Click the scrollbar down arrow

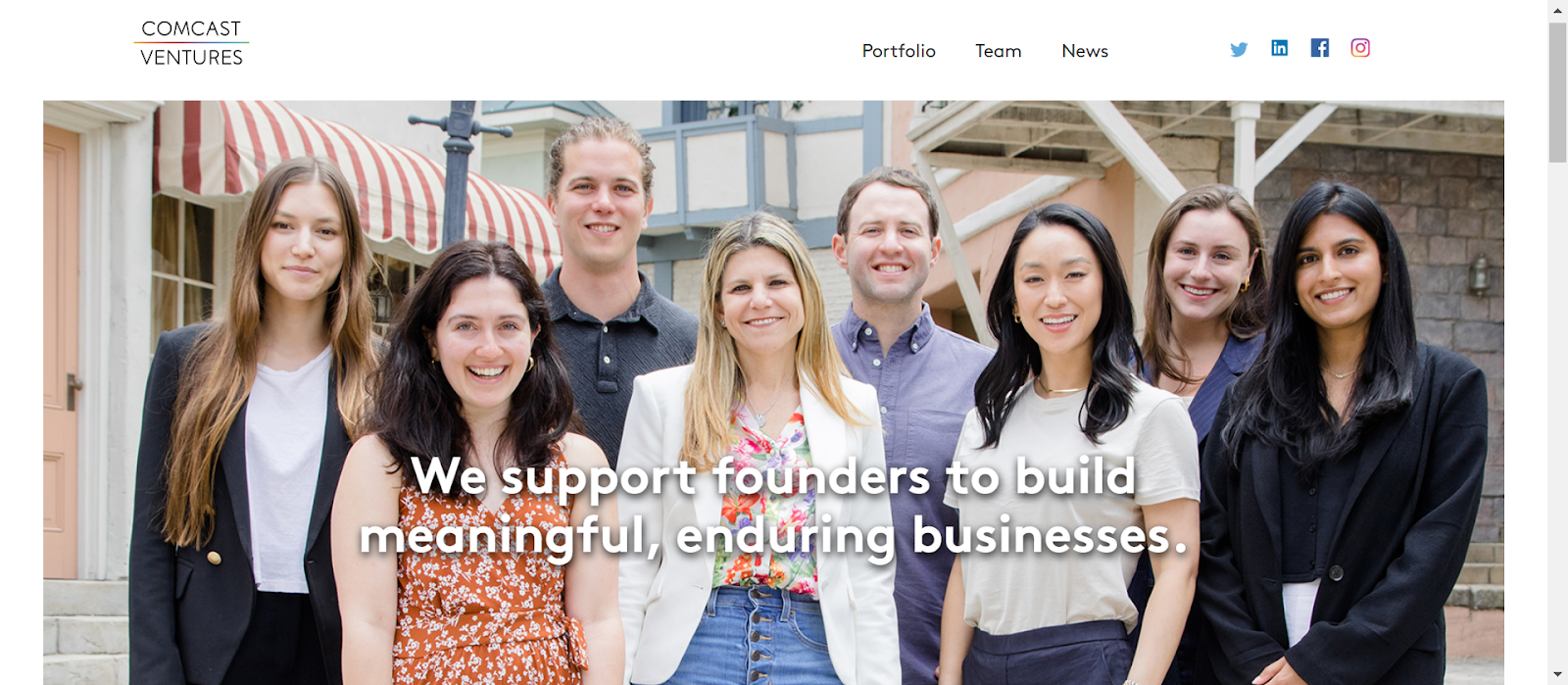point(1557,675)
